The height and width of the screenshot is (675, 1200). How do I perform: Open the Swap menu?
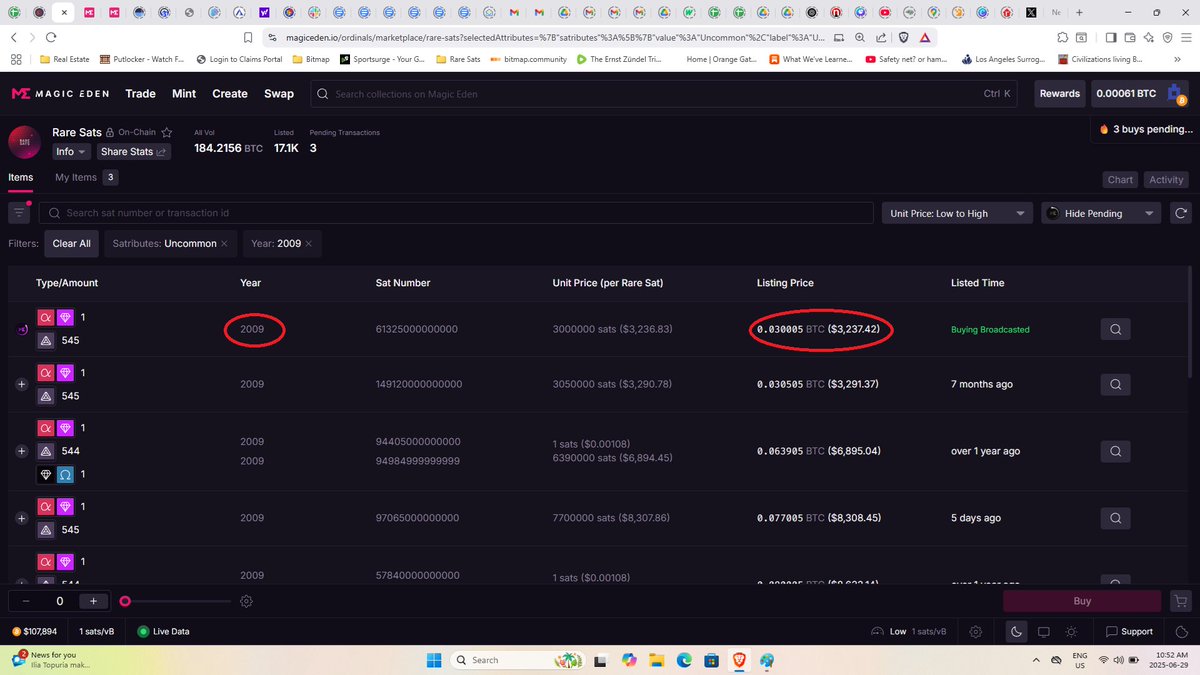[279, 93]
